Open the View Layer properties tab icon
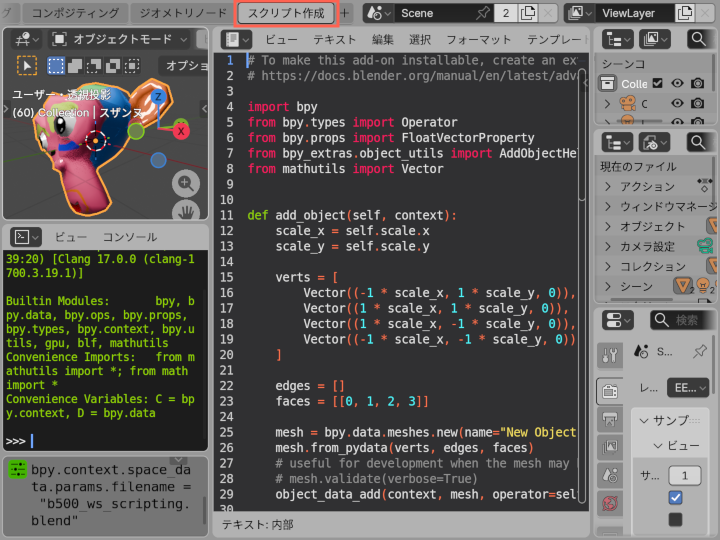The image size is (720, 540). click(x=610, y=447)
